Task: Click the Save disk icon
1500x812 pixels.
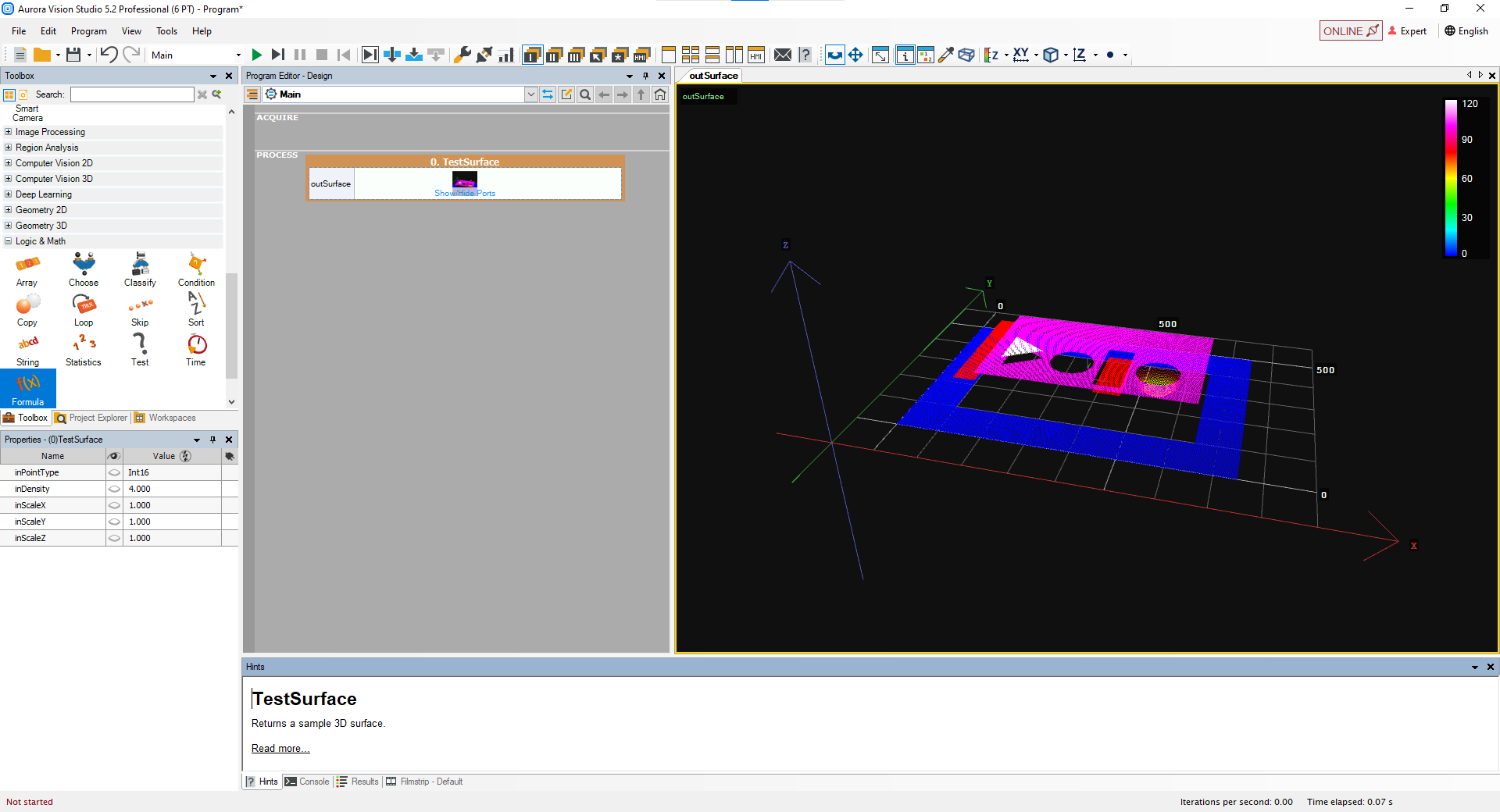Action: click(x=73, y=55)
